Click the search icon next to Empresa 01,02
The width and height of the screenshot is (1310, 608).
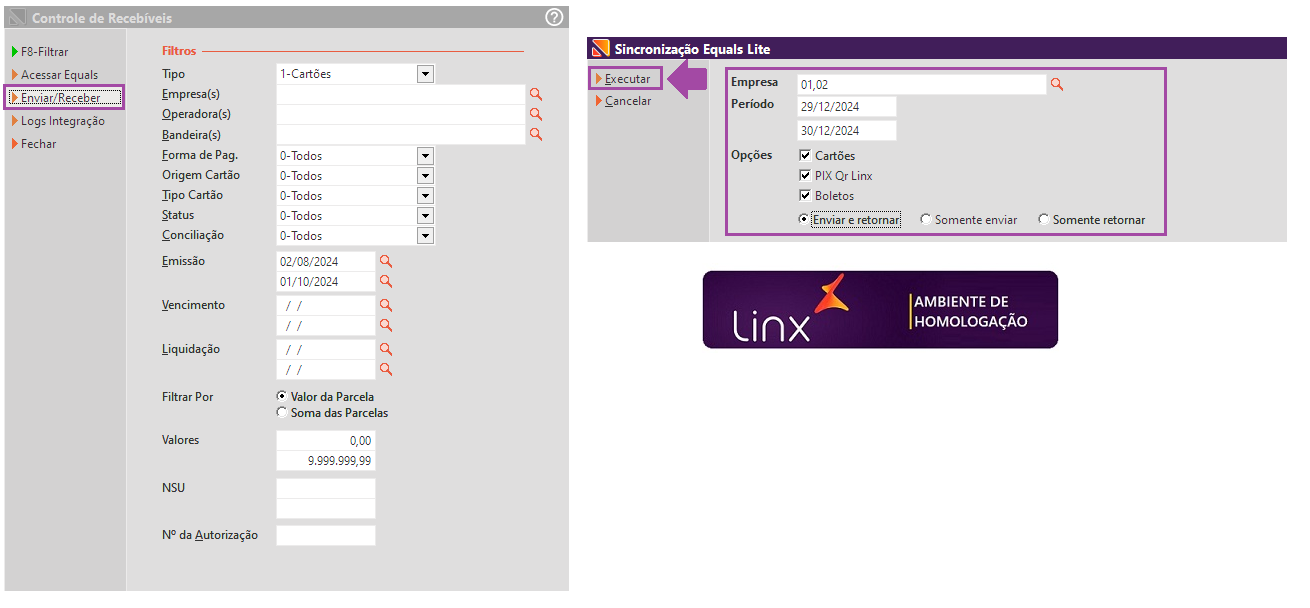(1057, 85)
